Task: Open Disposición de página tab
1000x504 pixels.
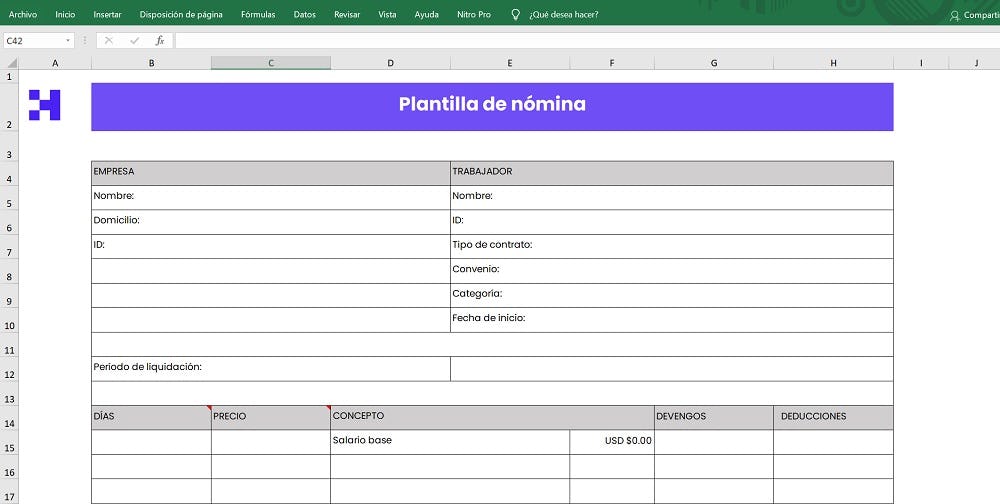Action: tap(181, 14)
